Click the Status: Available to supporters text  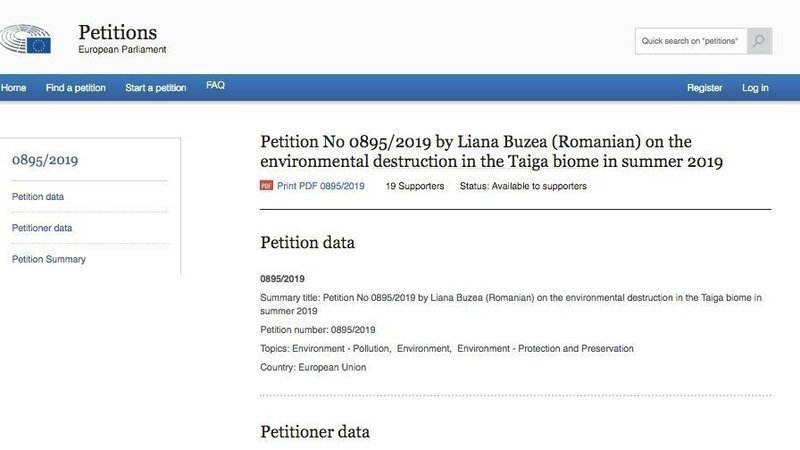[x=523, y=186]
